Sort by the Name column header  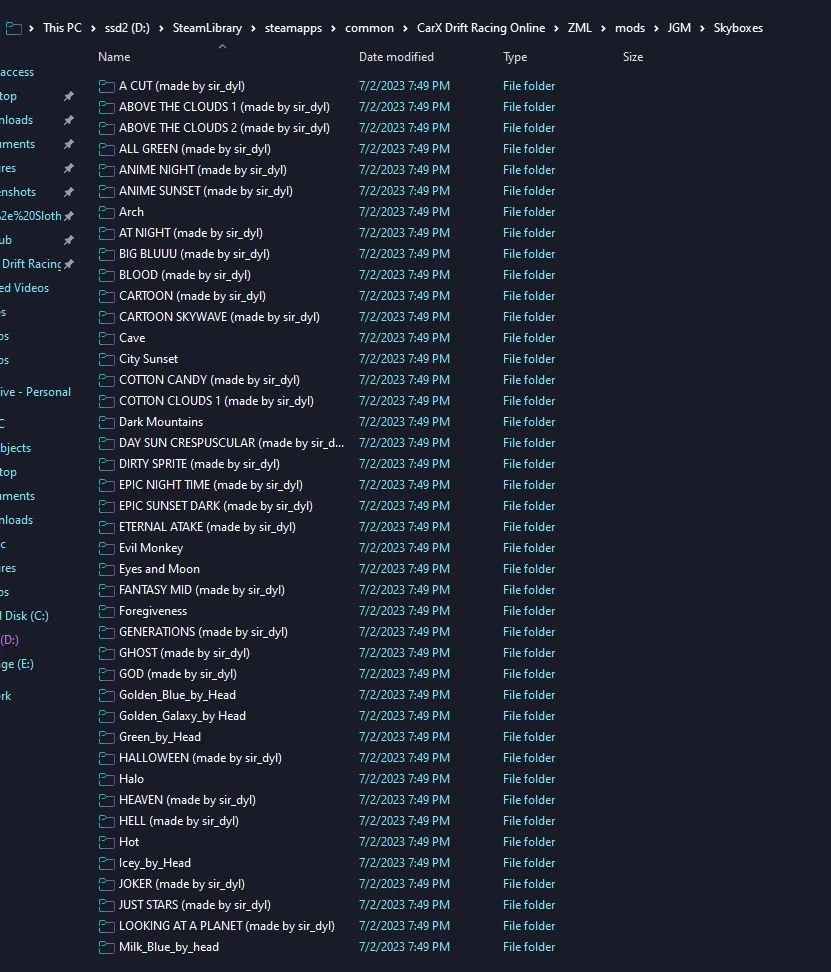click(x=114, y=57)
